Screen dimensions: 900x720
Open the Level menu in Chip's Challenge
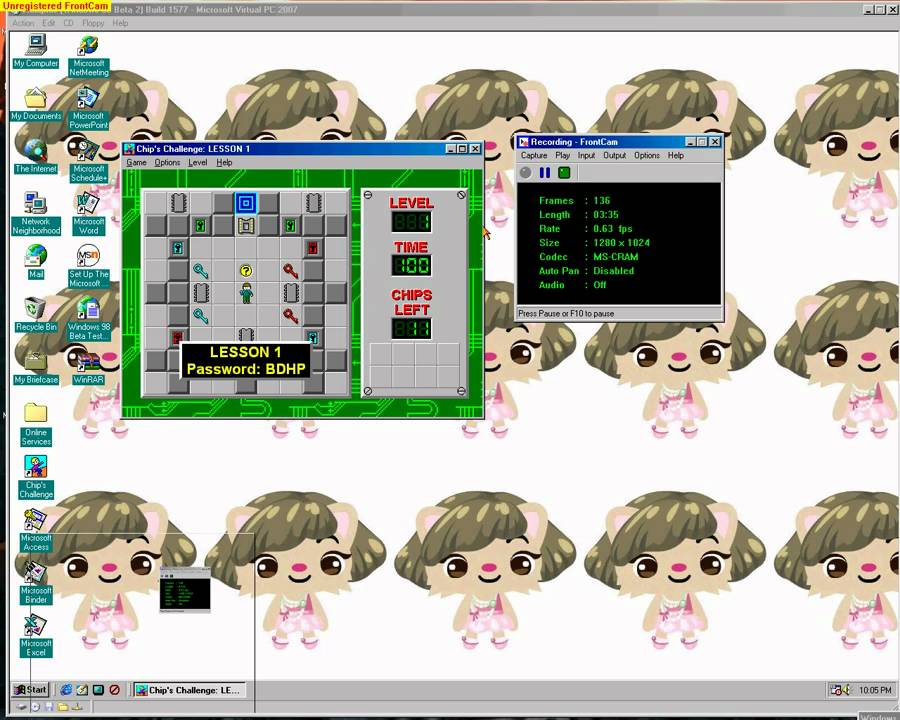(x=197, y=162)
